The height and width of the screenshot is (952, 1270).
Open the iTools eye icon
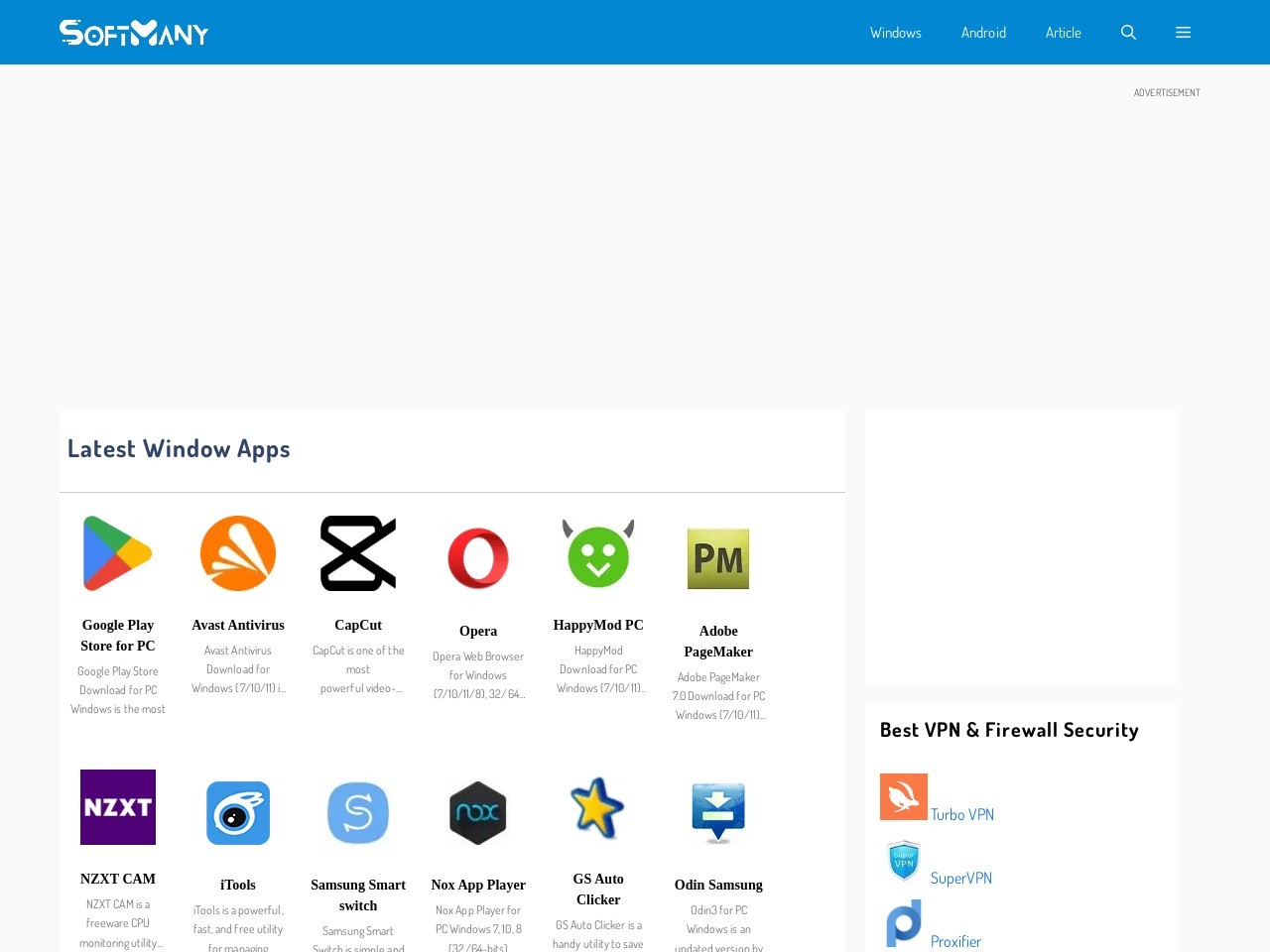[238, 813]
